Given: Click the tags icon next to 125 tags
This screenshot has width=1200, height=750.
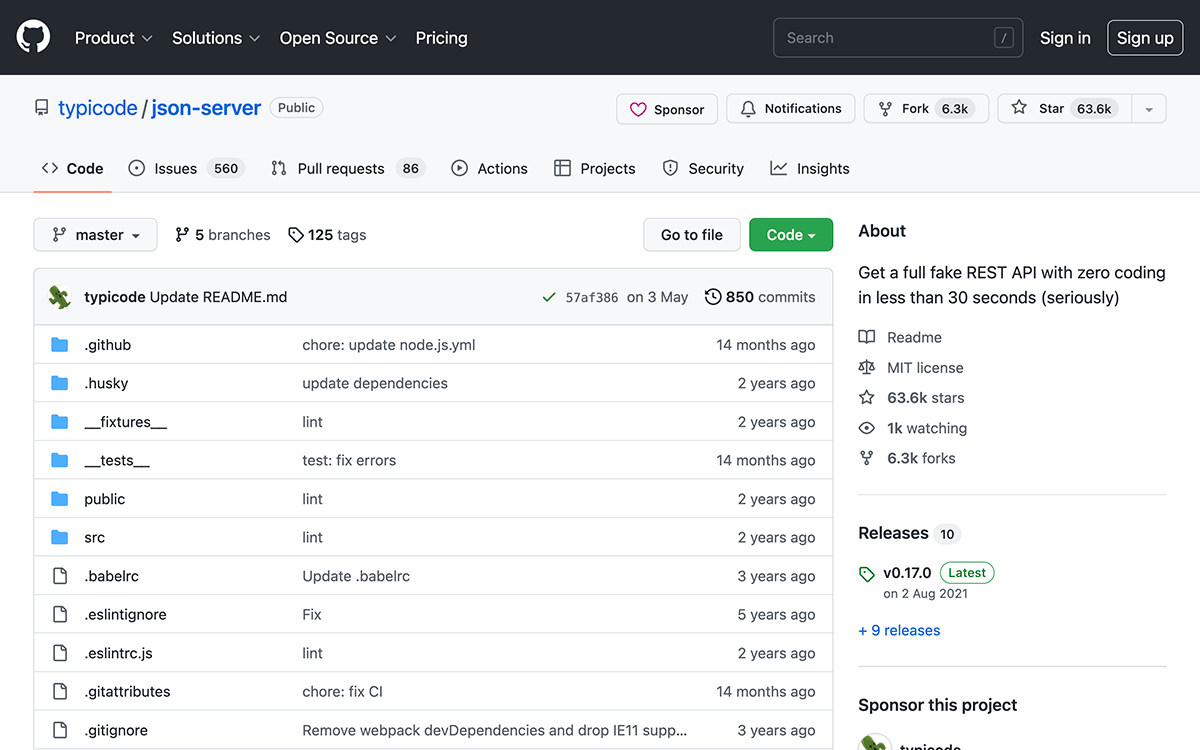Looking at the screenshot, I should click(x=296, y=234).
